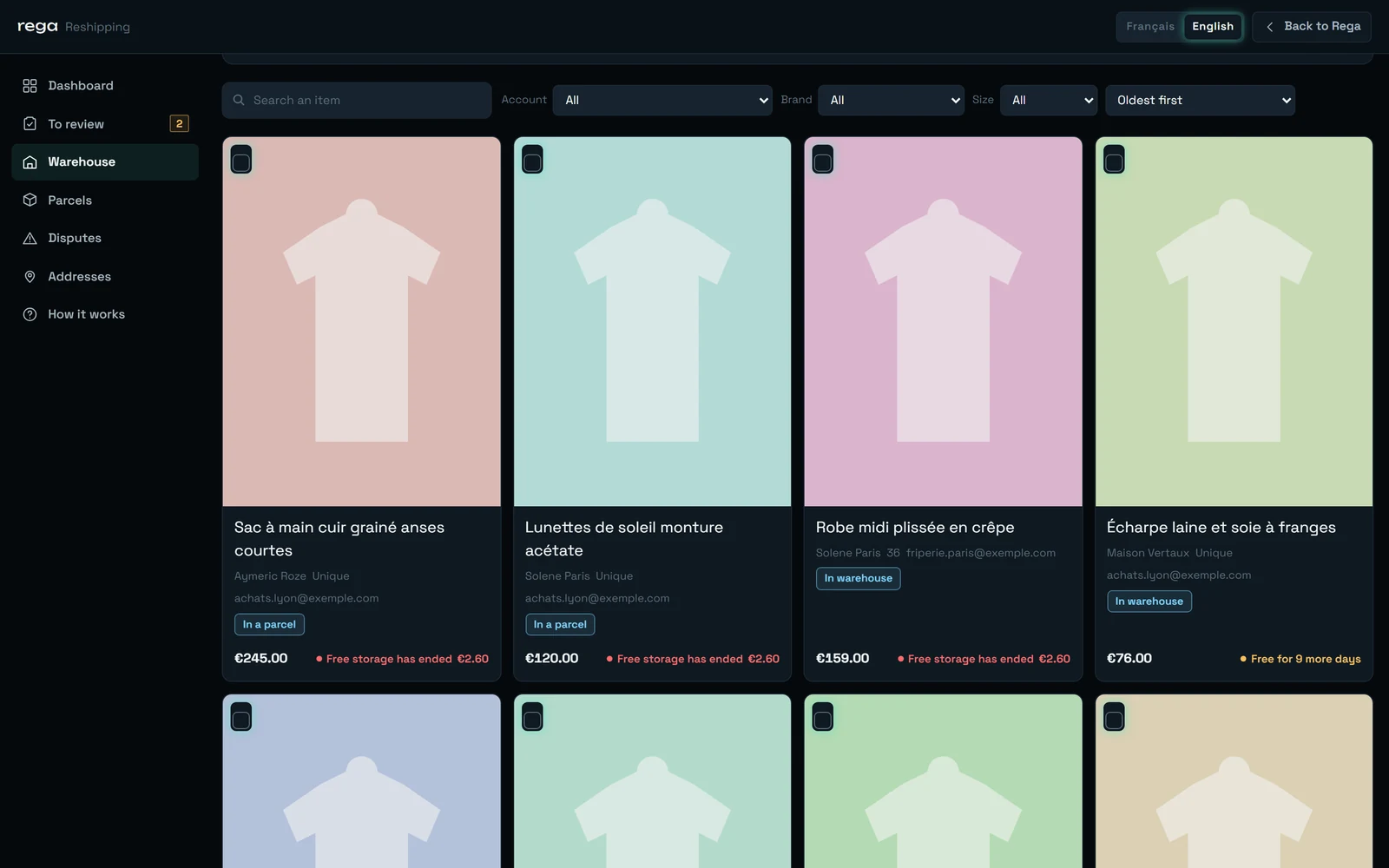Open the Account filter dropdown
This screenshot has width=1389, height=868.
coord(662,101)
